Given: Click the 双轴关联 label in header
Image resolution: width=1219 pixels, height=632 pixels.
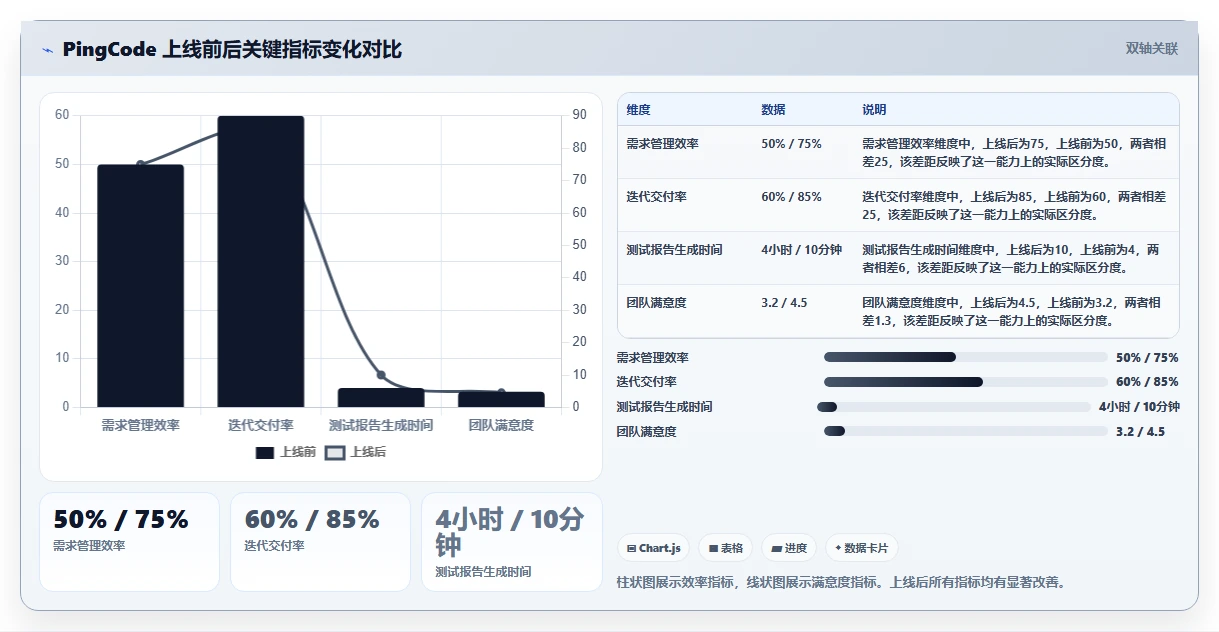Looking at the screenshot, I should coord(1152,49).
